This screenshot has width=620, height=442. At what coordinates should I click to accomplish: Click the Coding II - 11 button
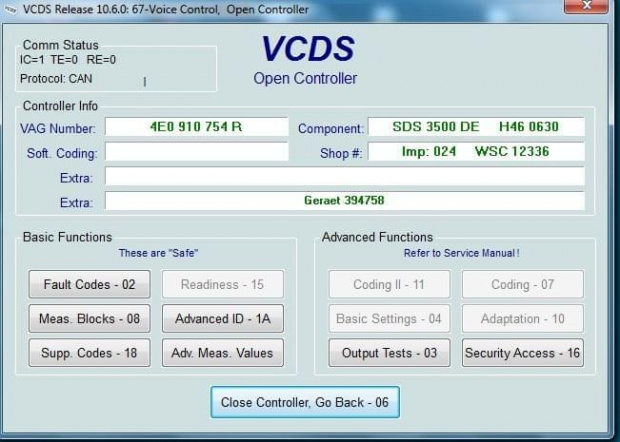pyautogui.click(x=389, y=284)
